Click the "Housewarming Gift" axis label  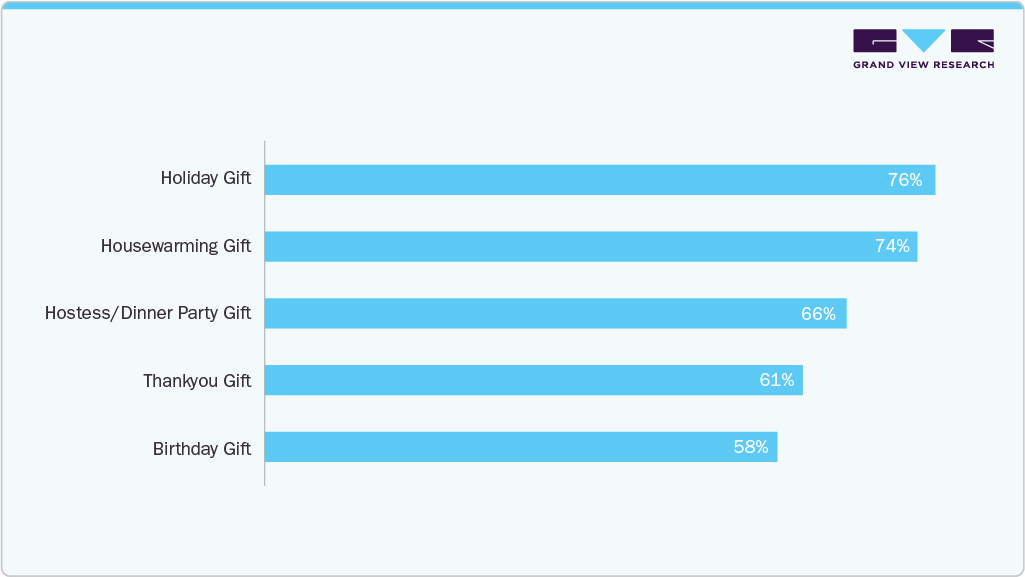click(176, 246)
